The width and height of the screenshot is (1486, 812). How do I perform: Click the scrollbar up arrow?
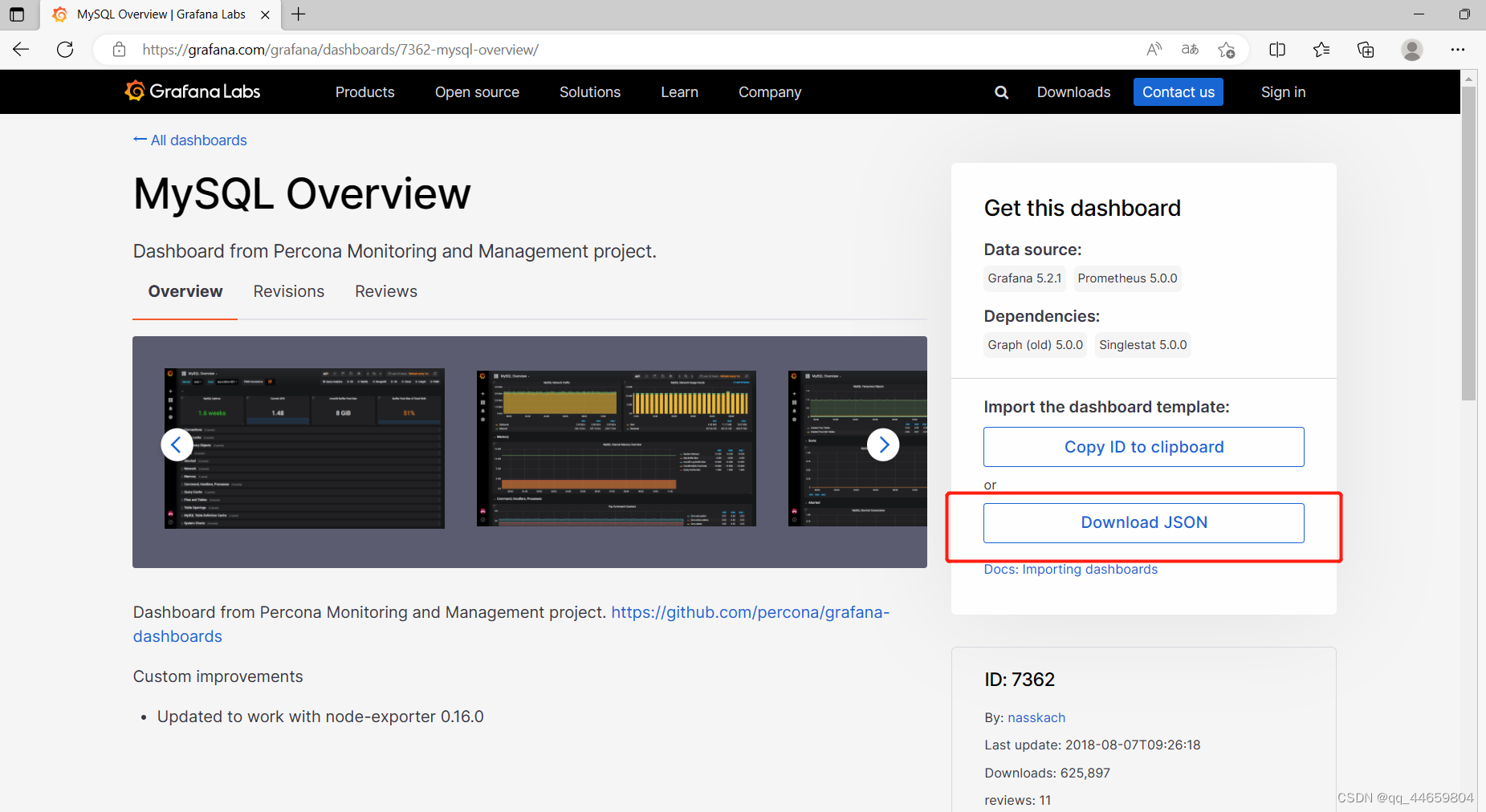1468,78
